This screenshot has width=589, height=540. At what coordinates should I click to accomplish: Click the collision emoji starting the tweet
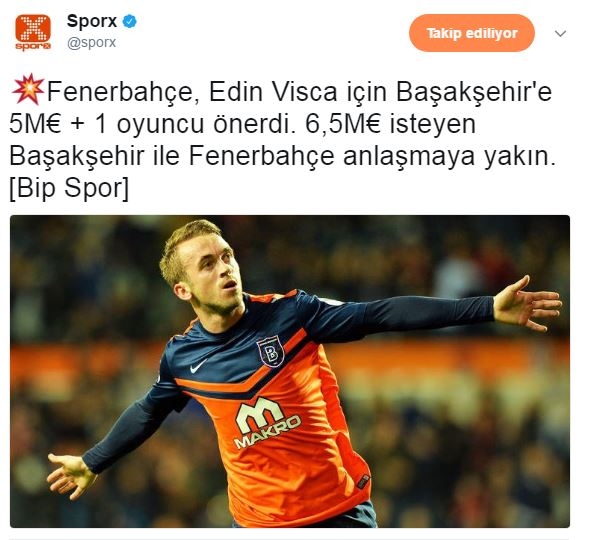point(28,89)
